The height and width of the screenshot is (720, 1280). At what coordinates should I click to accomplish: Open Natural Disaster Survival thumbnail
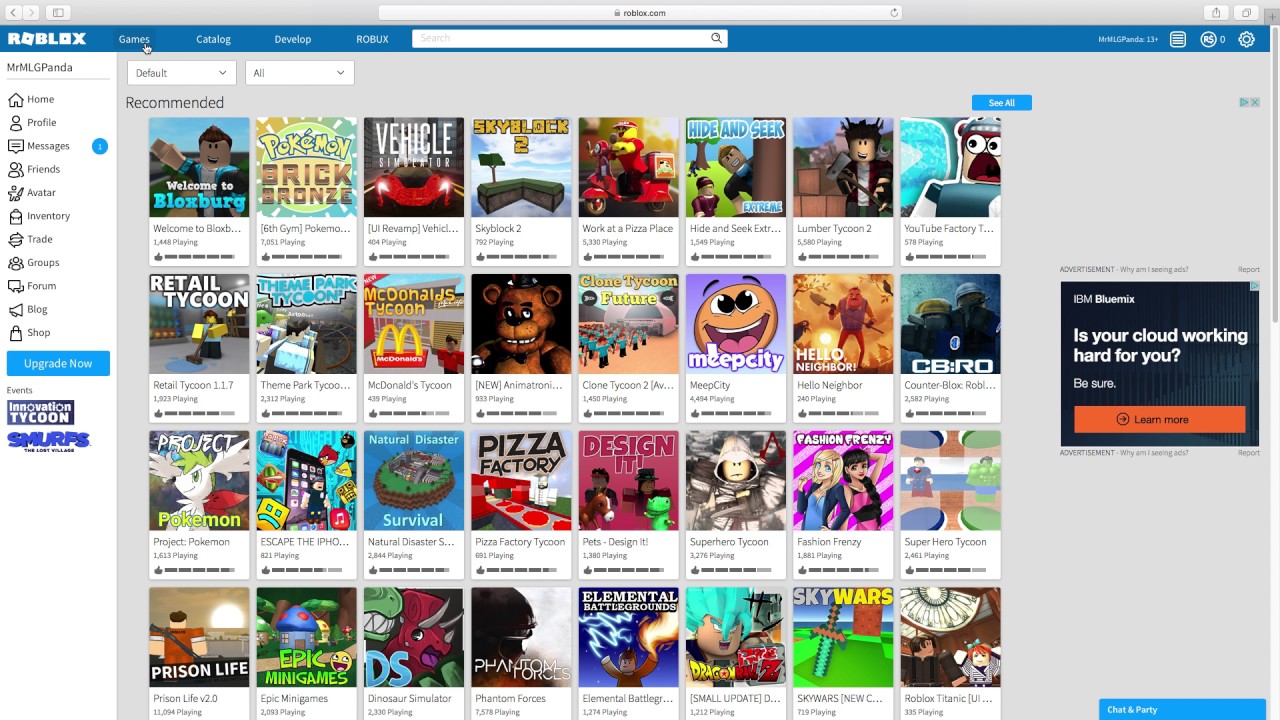point(414,481)
